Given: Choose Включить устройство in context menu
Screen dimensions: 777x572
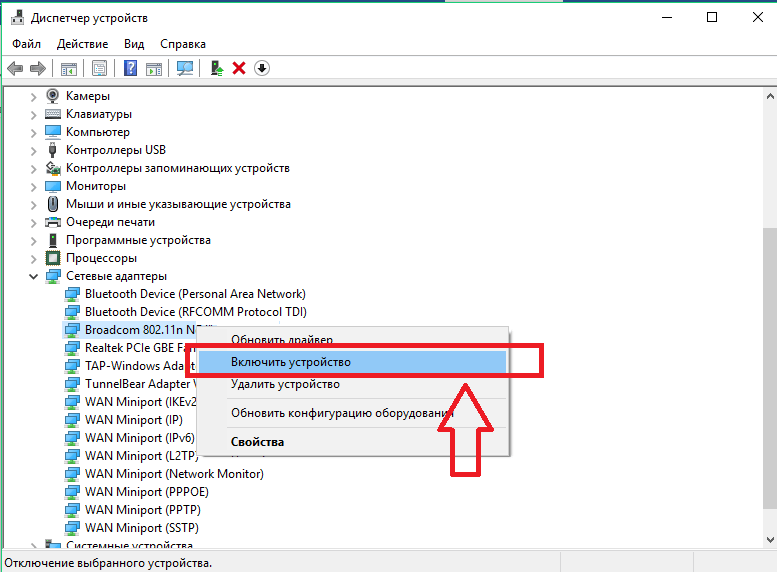Looking at the screenshot, I should point(352,362).
